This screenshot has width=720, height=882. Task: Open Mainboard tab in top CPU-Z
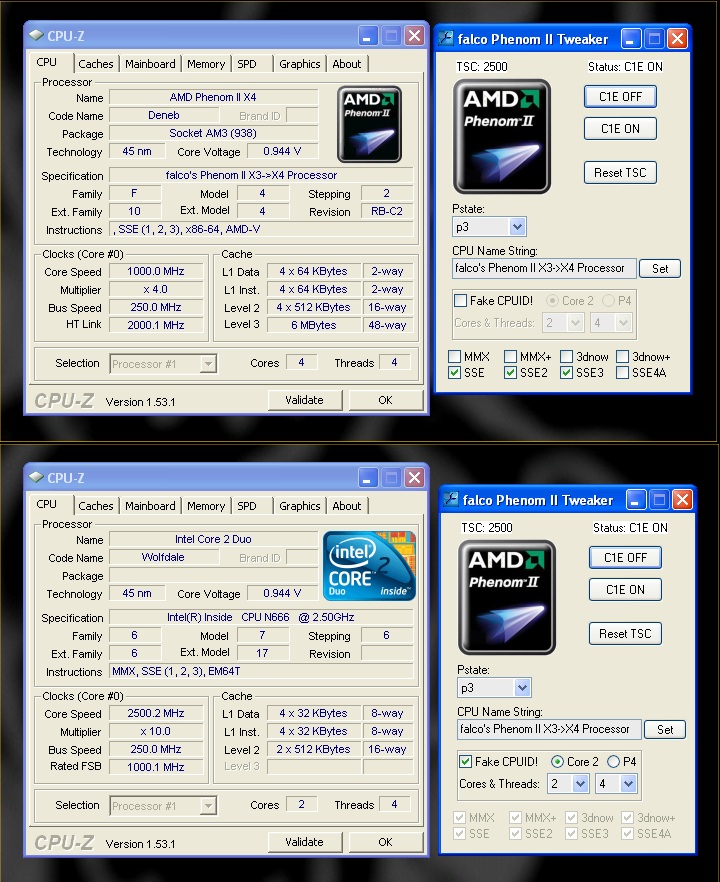(150, 64)
